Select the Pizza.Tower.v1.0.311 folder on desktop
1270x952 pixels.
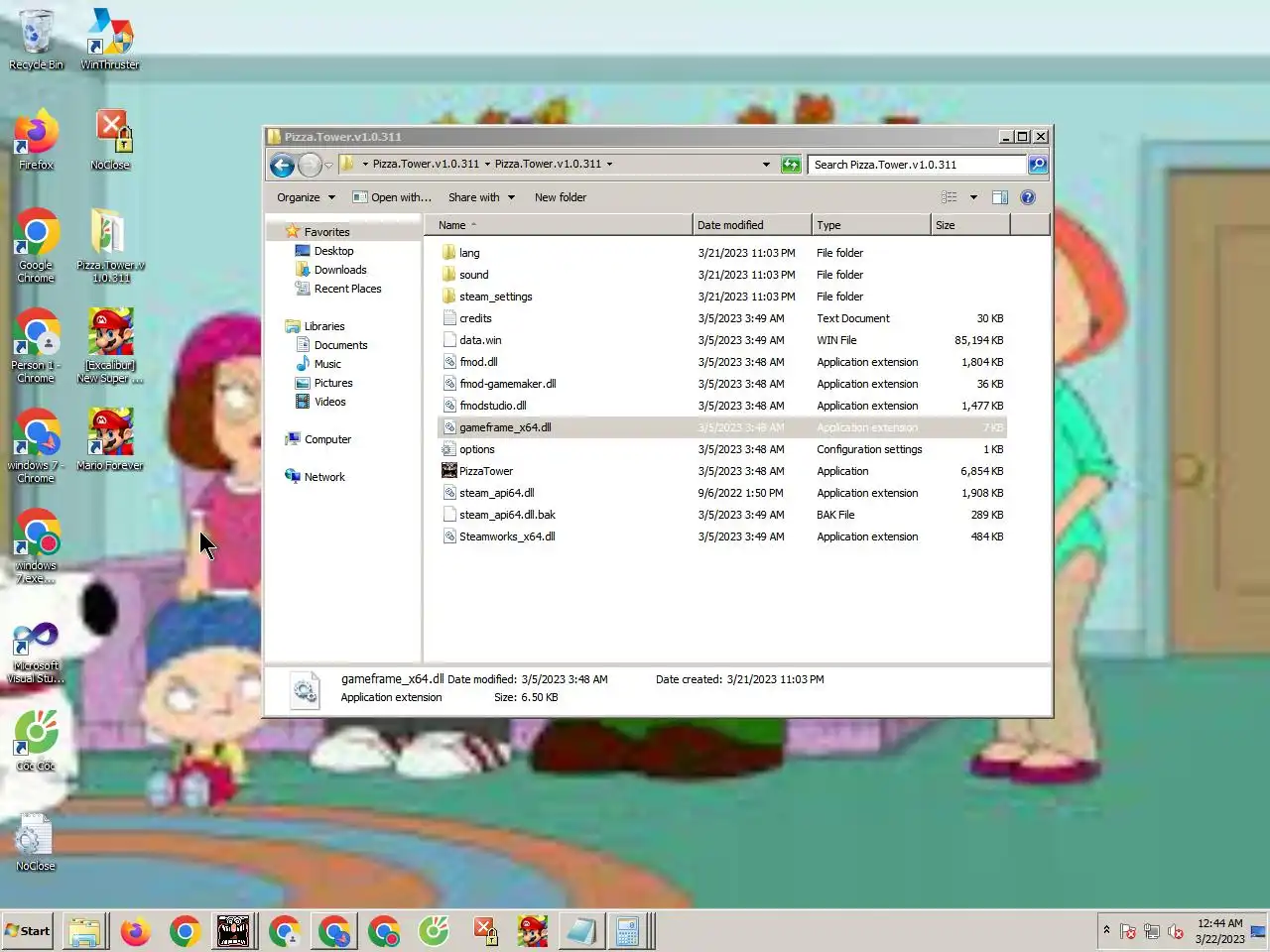110,246
